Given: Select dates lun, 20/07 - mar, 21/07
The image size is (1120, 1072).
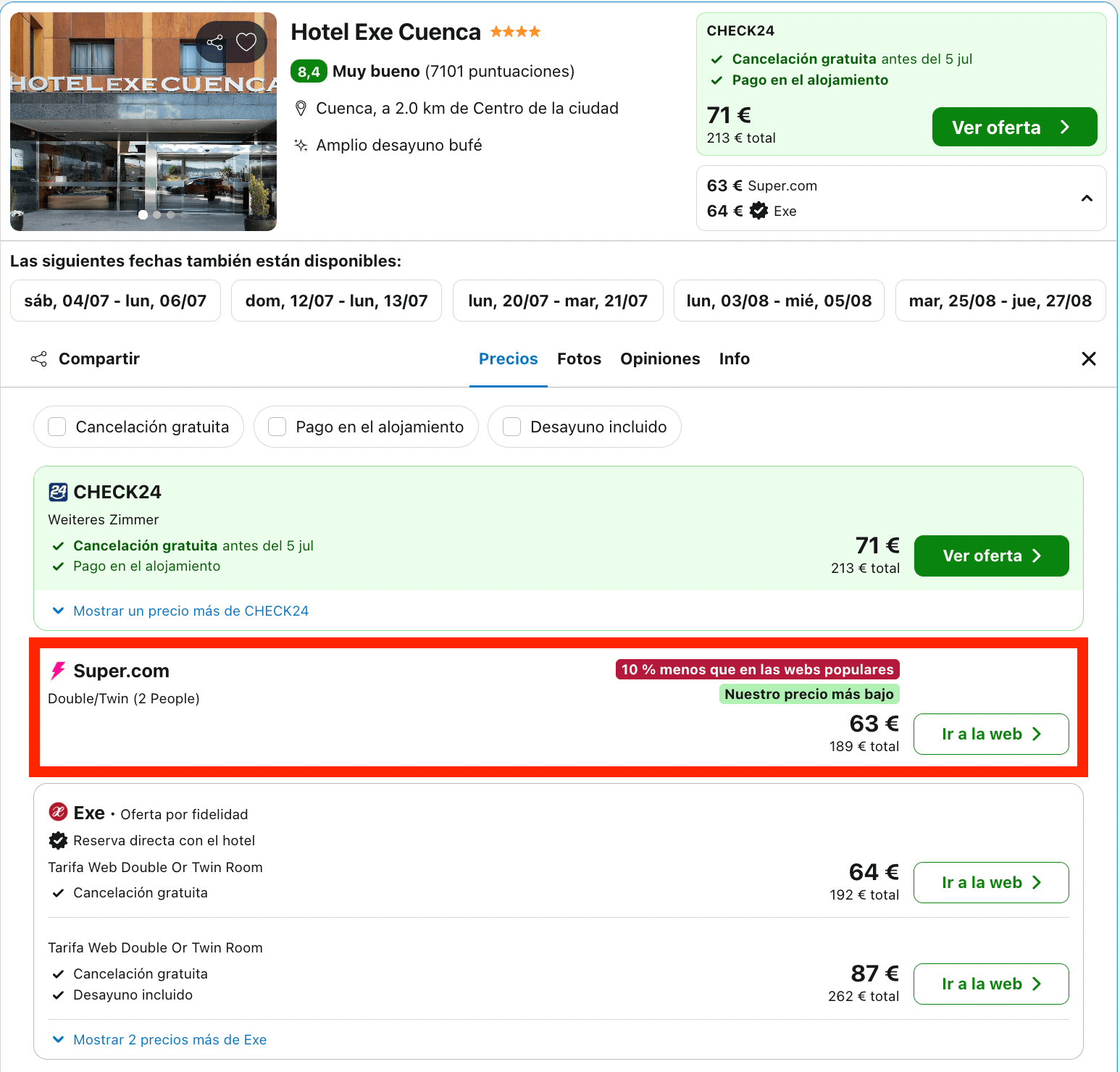Looking at the screenshot, I should [x=558, y=301].
